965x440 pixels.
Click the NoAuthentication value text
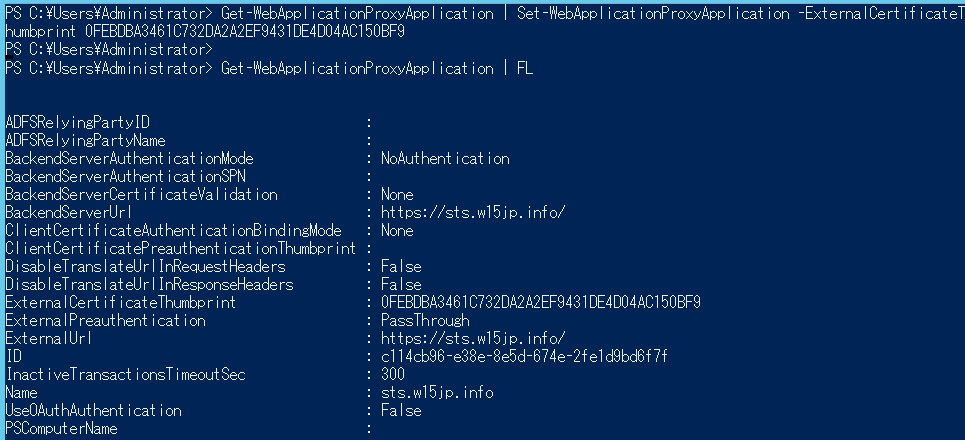445,159
